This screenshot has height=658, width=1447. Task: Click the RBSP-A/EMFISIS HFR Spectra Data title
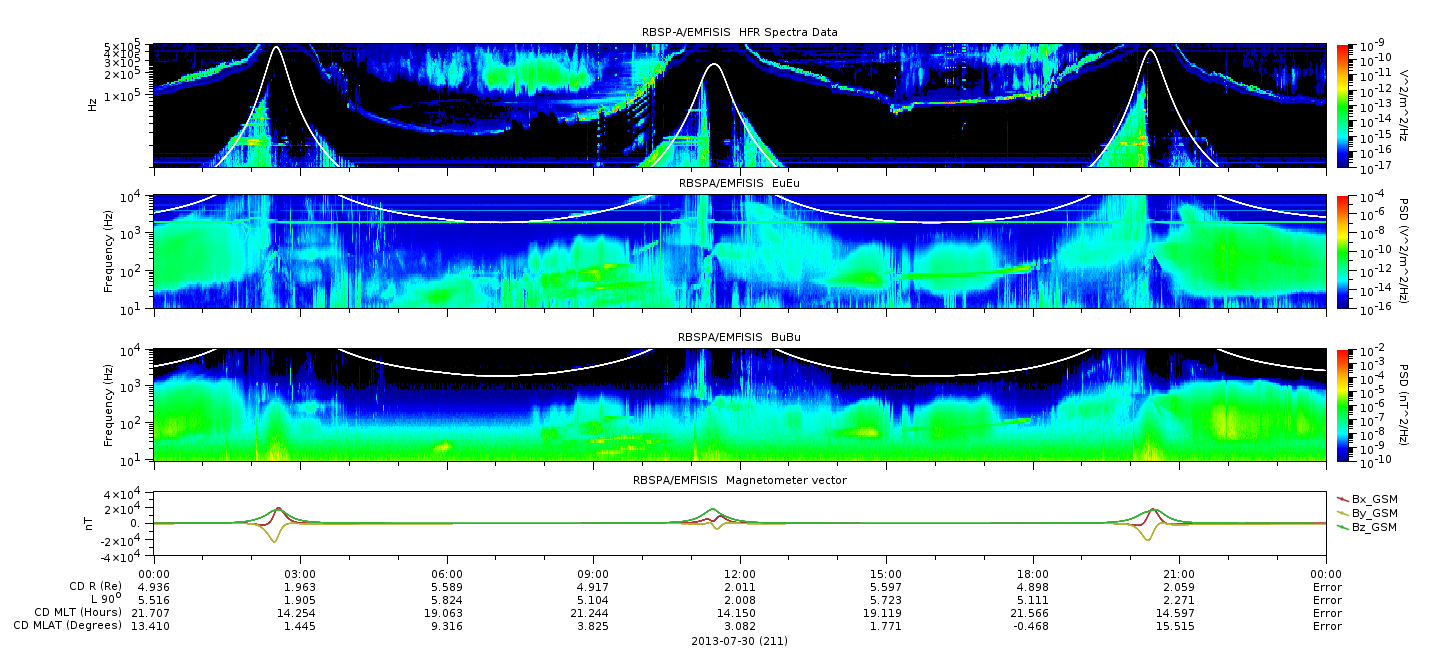coord(740,32)
